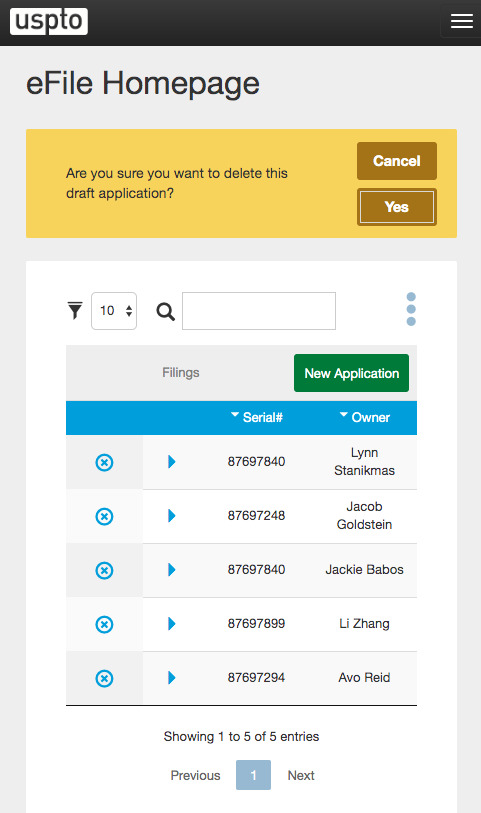Delete the Lynn Stanikmas draft application
The image size is (481, 813).
coord(104,462)
